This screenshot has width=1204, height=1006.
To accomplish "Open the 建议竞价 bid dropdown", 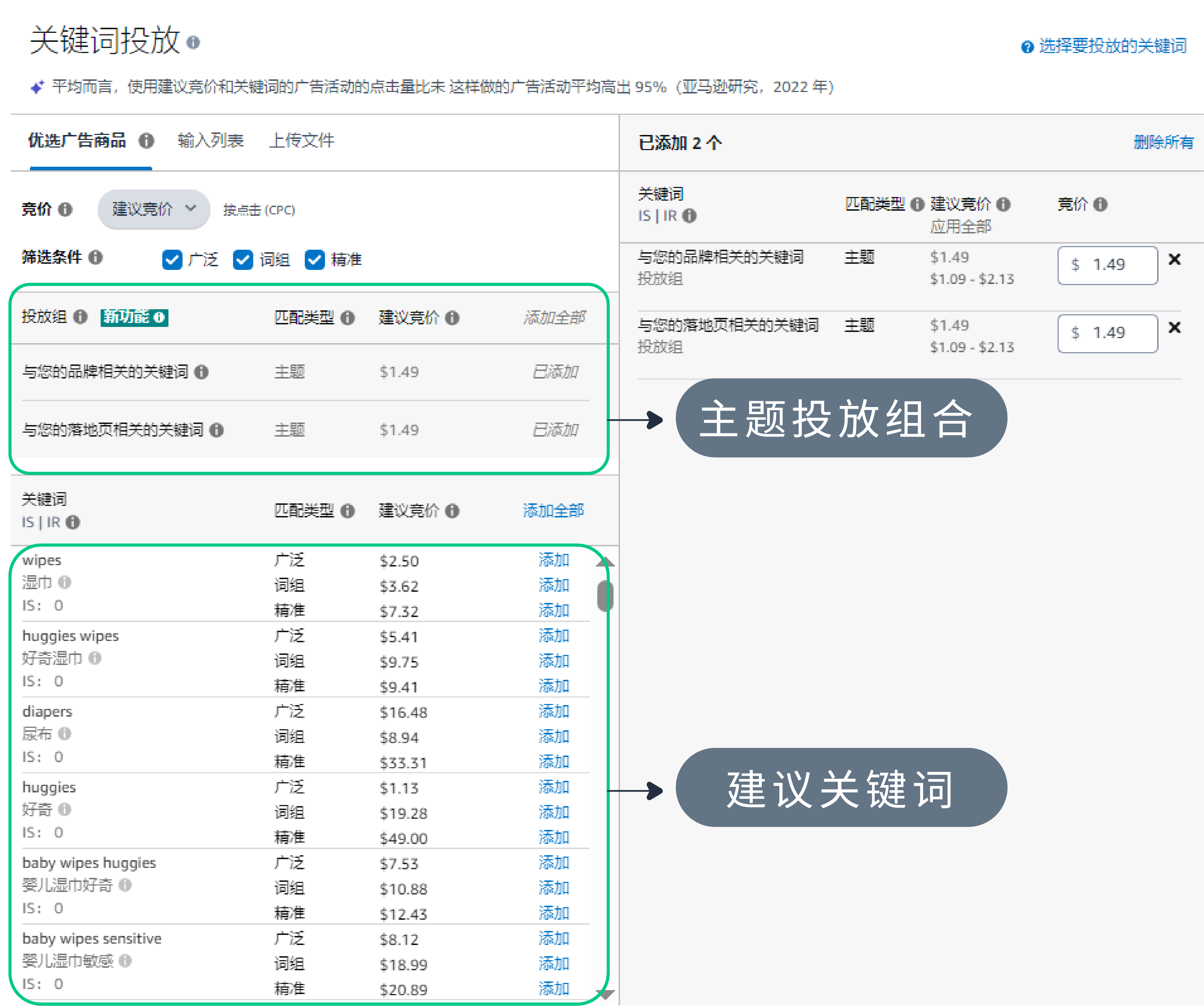I will point(154,209).
